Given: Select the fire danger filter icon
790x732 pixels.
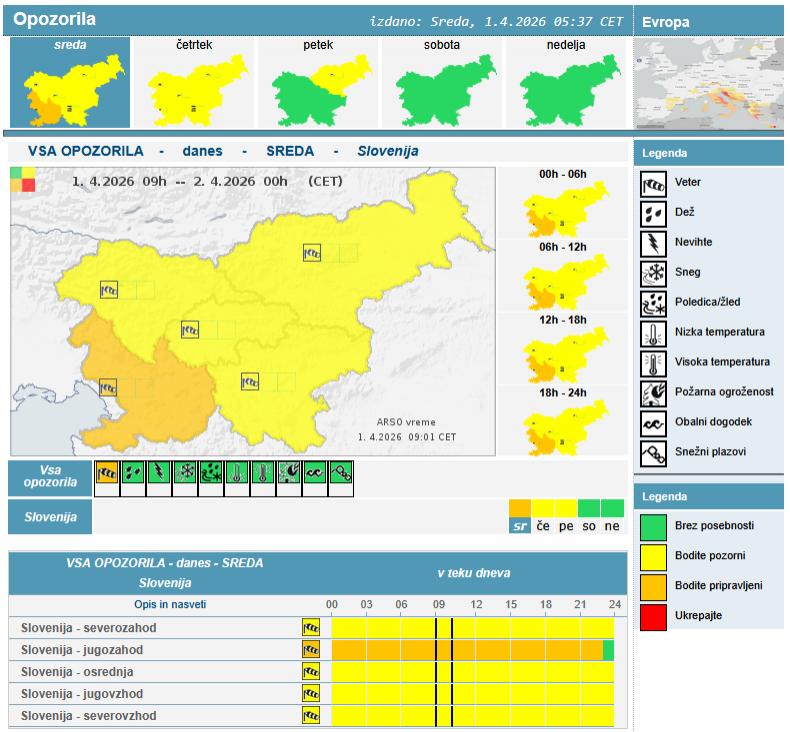Looking at the screenshot, I should (289, 473).
